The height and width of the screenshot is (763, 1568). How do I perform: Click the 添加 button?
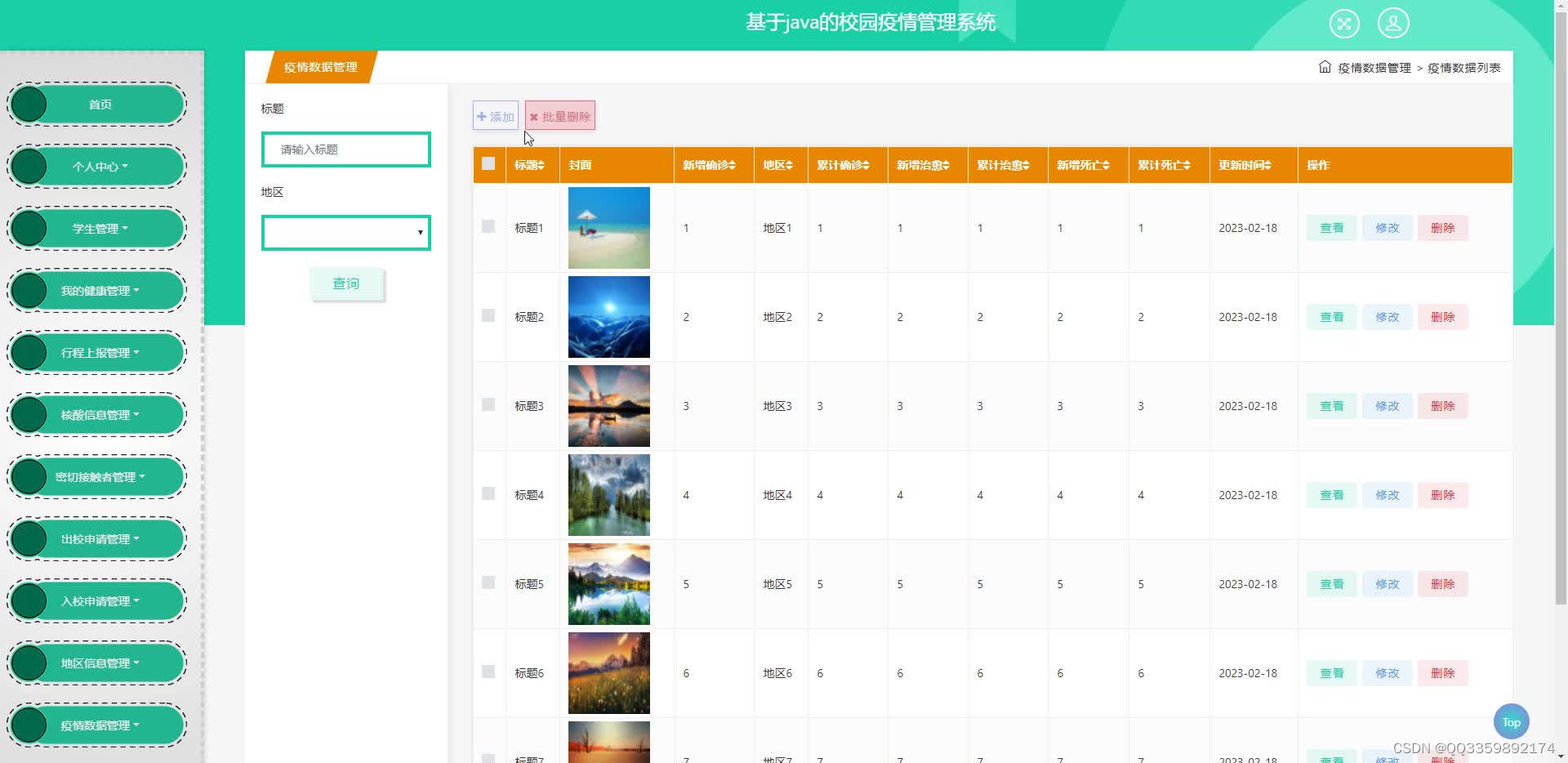[496, 116]
